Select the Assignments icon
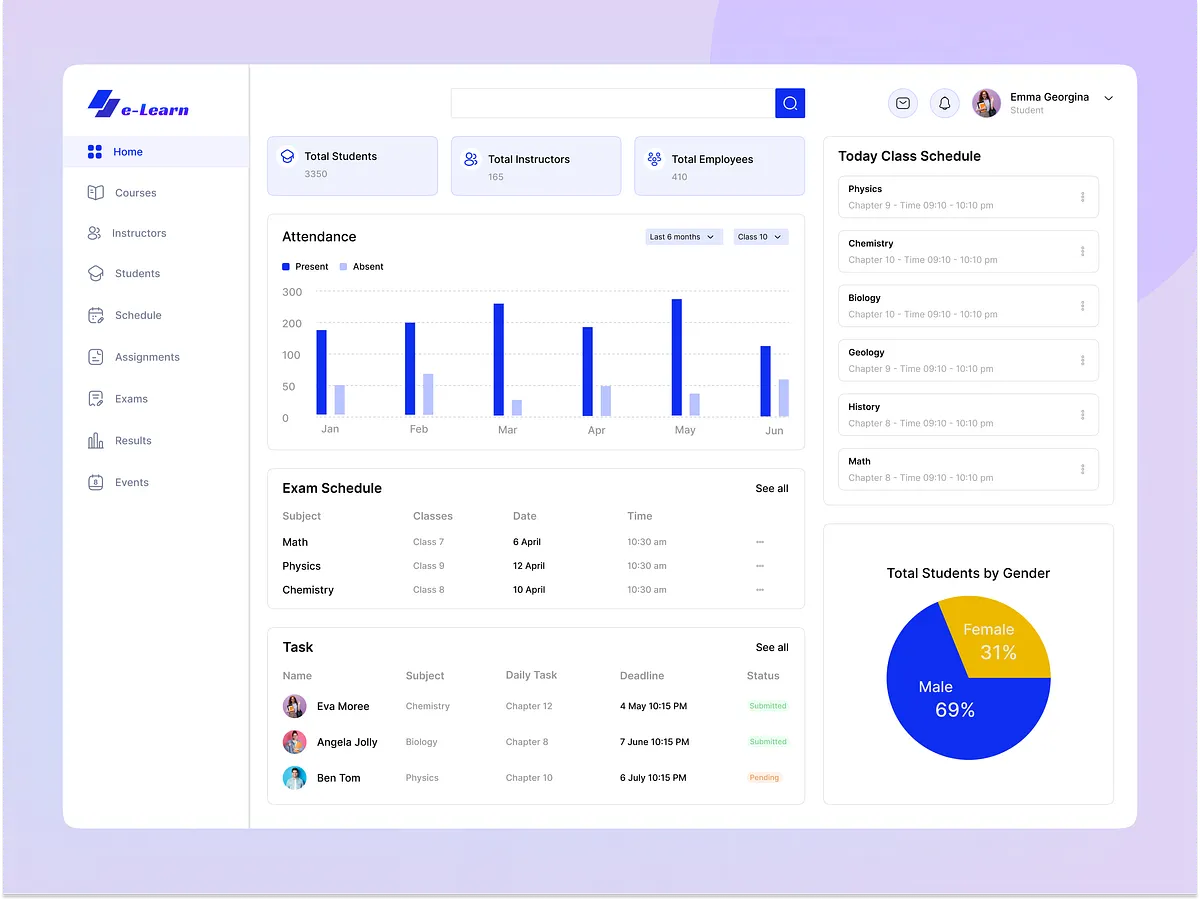Image resolution: width=1200 pixels, height=900 pixels. (96, 357)
